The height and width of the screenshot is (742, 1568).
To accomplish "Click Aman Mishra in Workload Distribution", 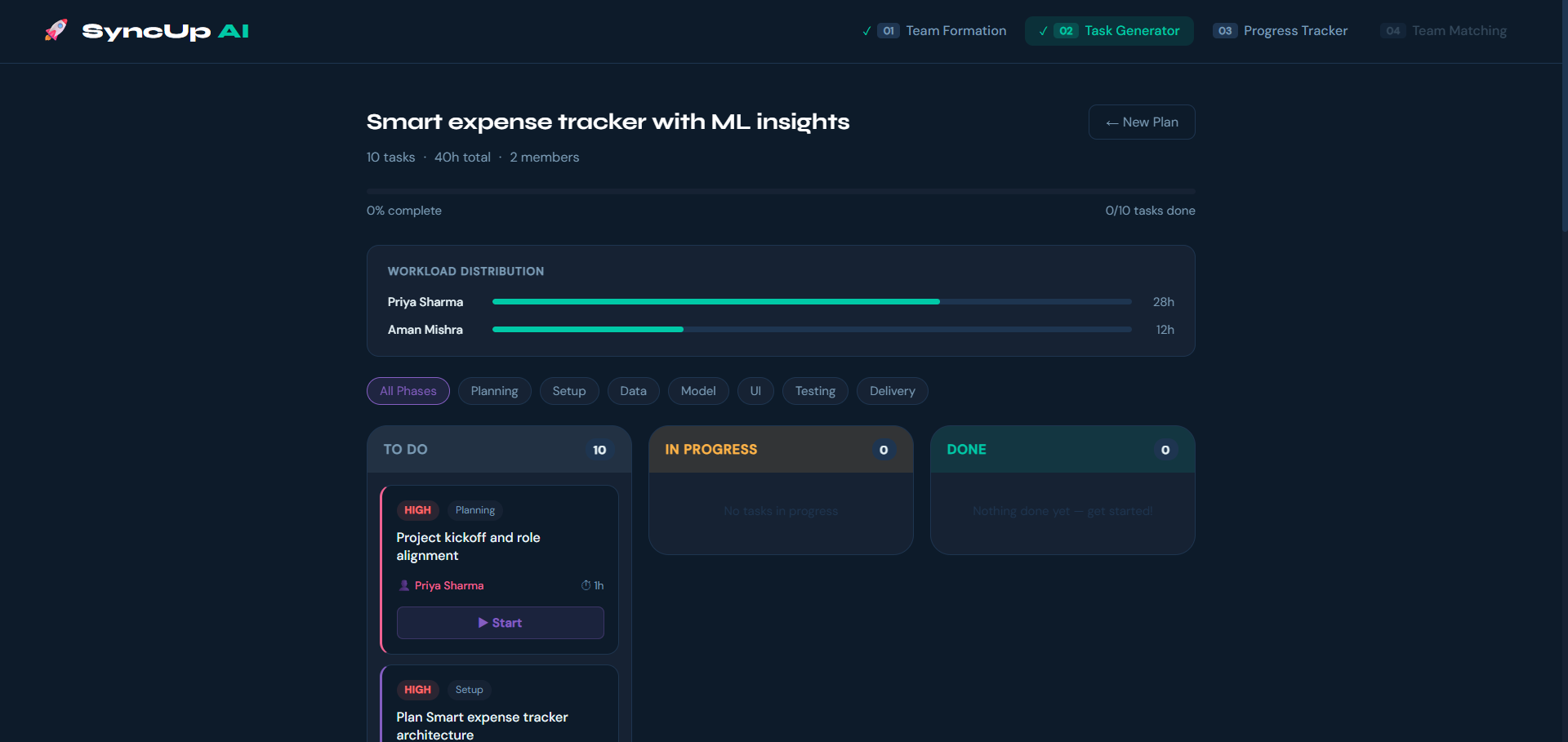I will [425, 330].
